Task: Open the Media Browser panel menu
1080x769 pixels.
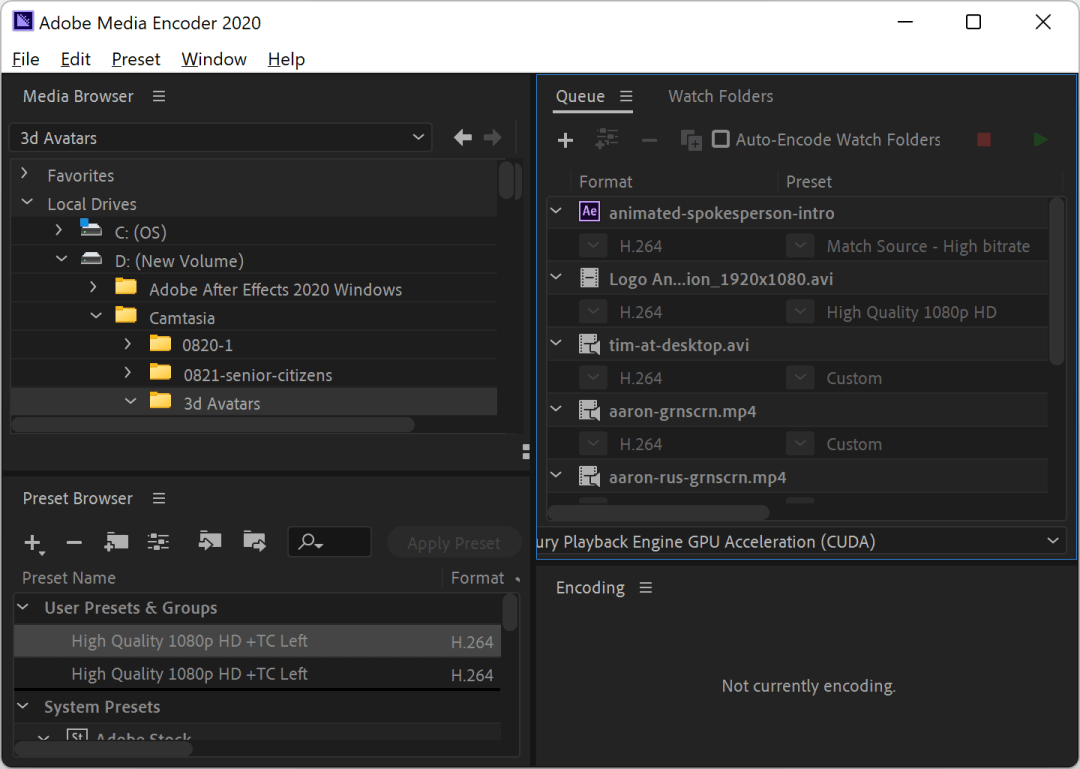Action: (x=158, y=96)
